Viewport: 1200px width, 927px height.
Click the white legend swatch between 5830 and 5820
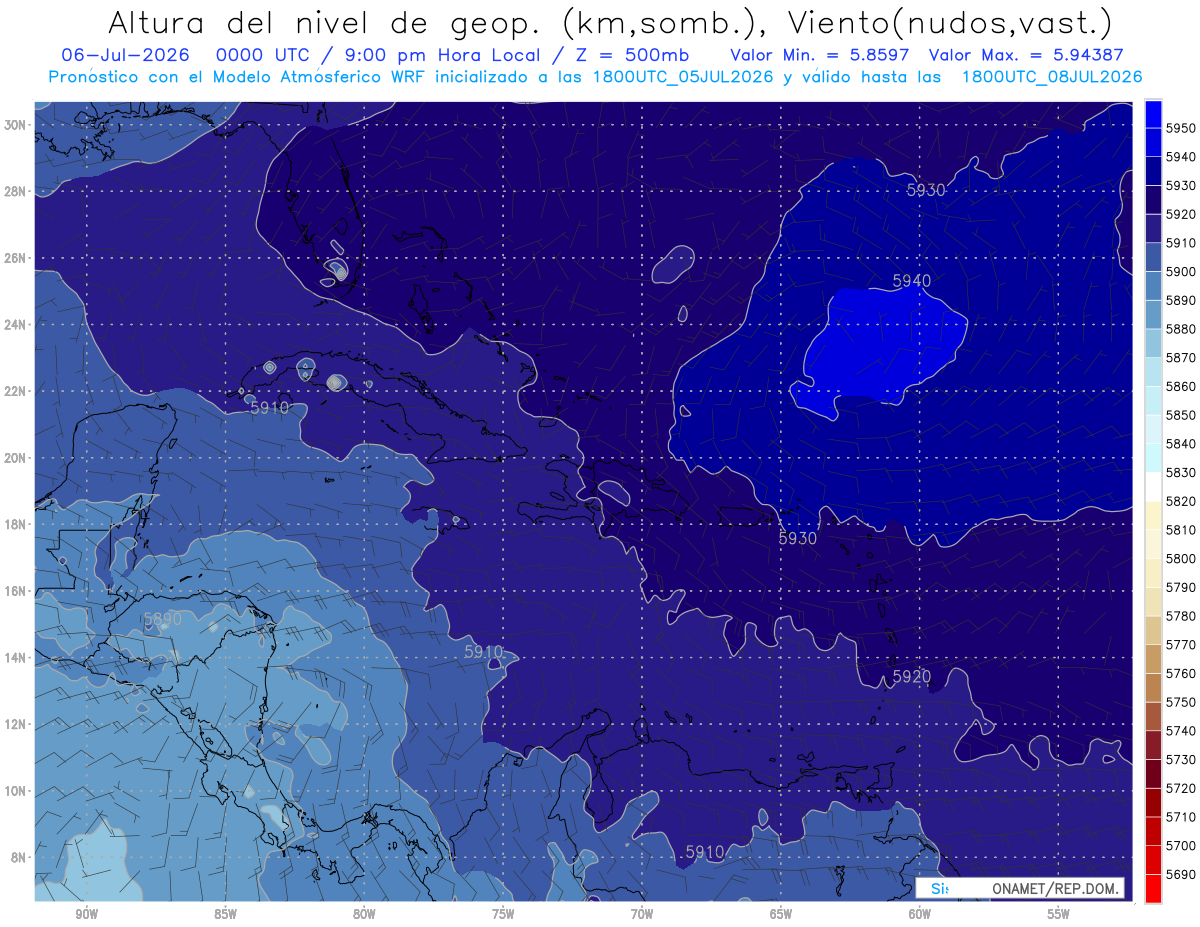click(x=1153, y=486)
